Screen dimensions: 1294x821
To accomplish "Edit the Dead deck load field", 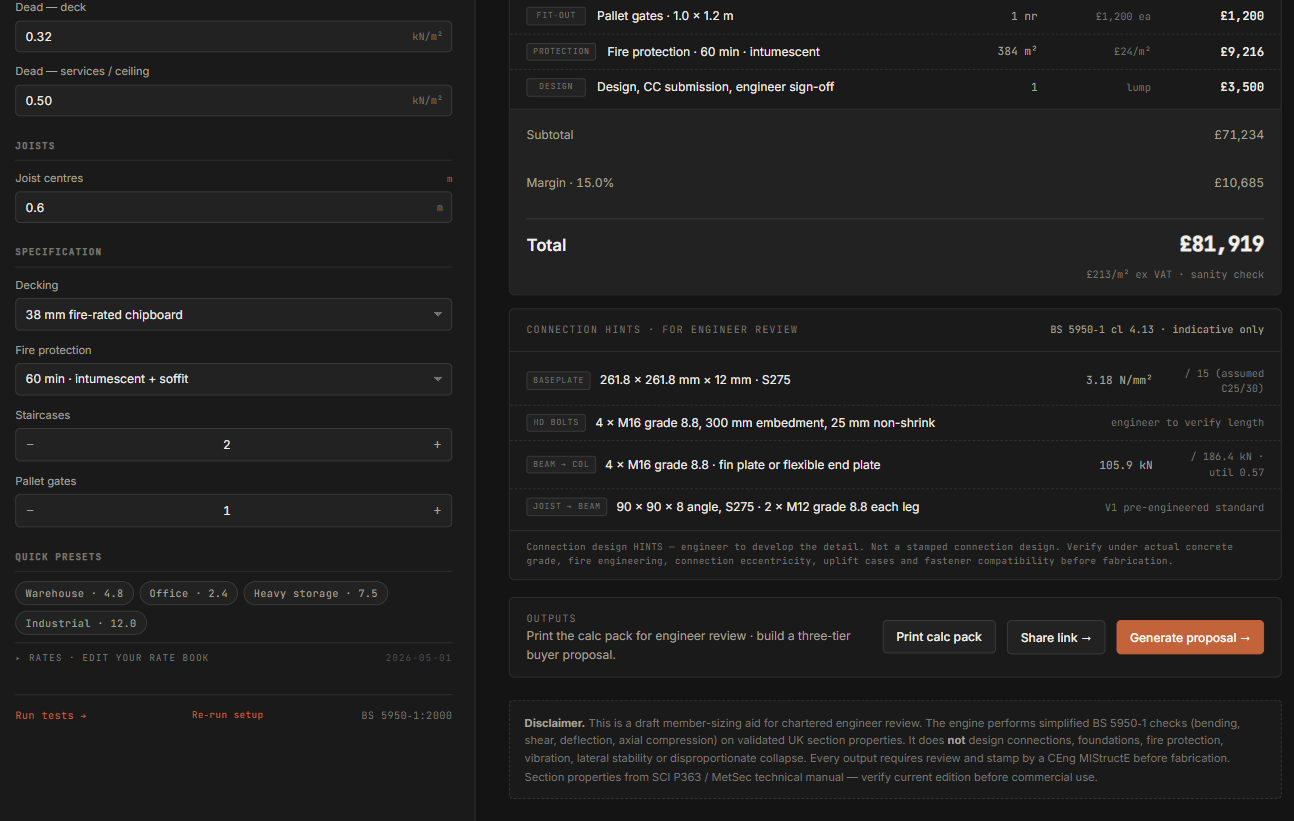I will pyautogui.click(x=233, y=36).
